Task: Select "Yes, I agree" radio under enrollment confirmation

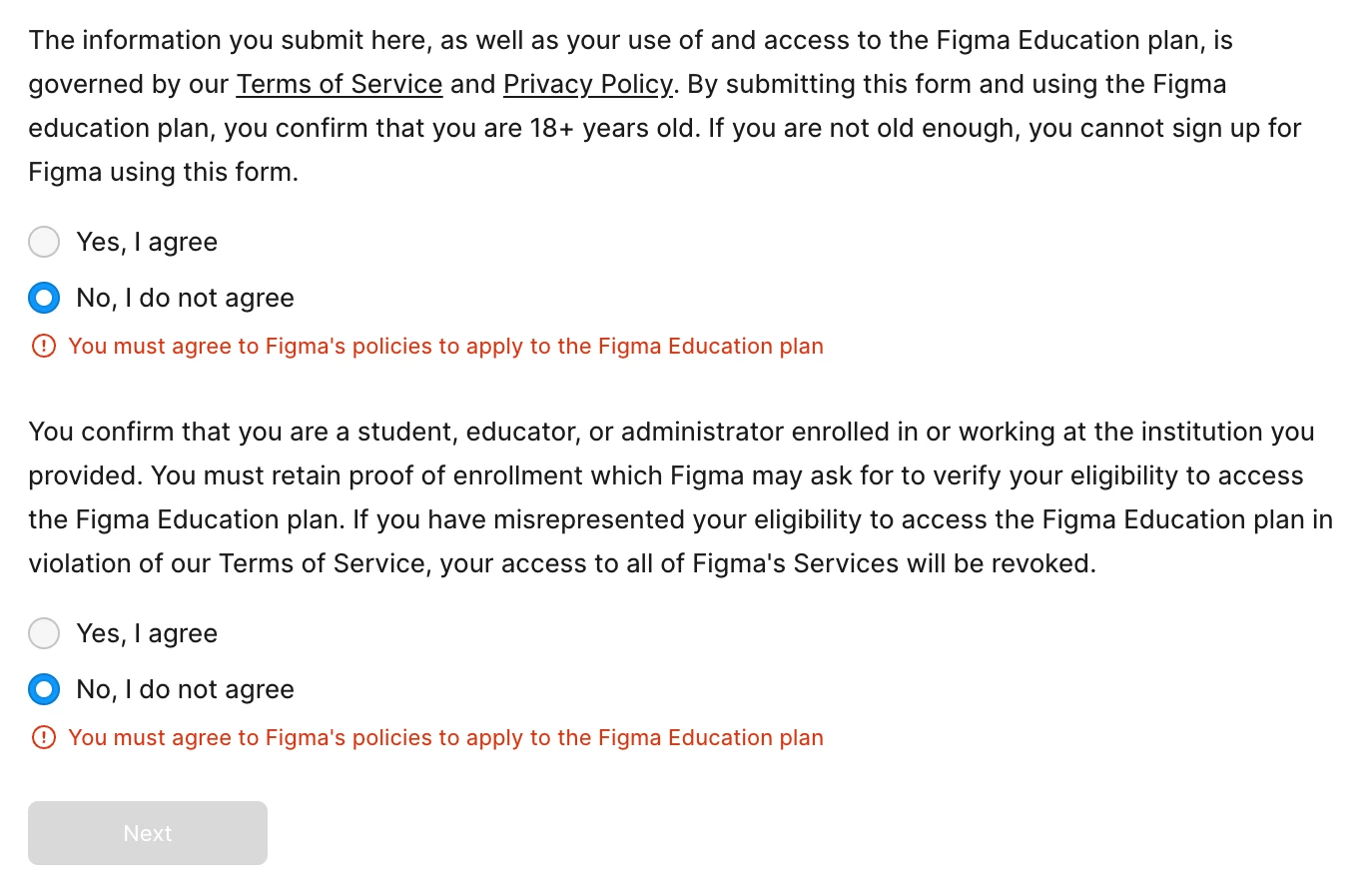Action: pos(44,633)
